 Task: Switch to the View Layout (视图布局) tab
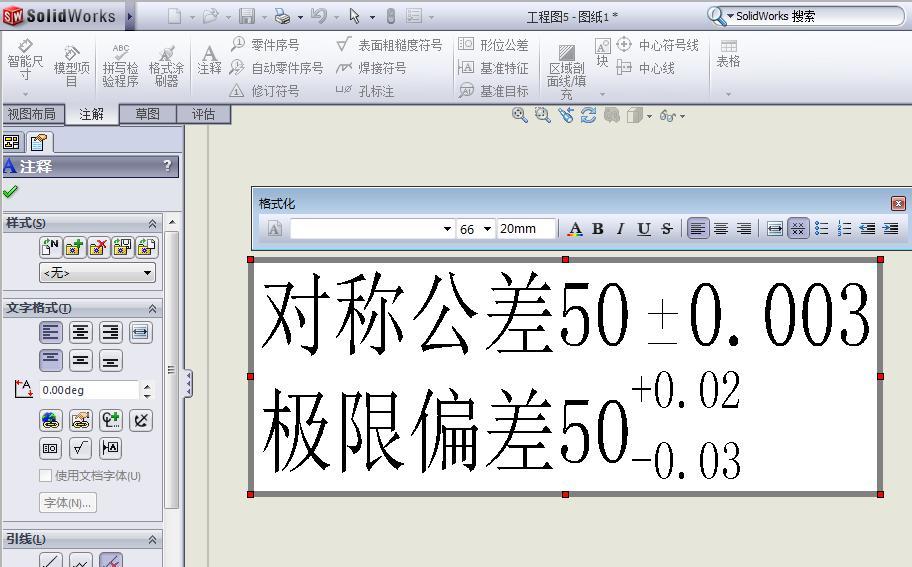[x=32, y=114]
